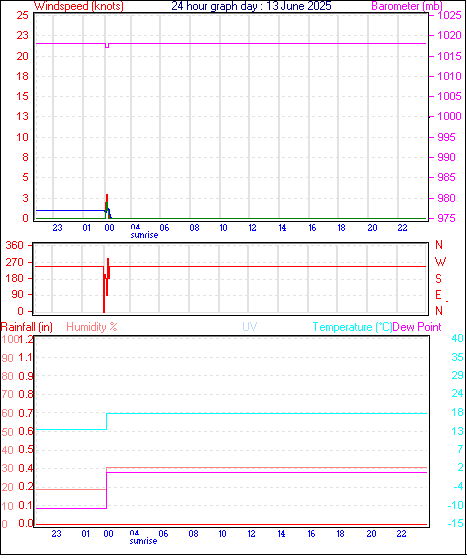
Task: Click the 'Barometer (mb)' axis label
Action: (407, 6)
